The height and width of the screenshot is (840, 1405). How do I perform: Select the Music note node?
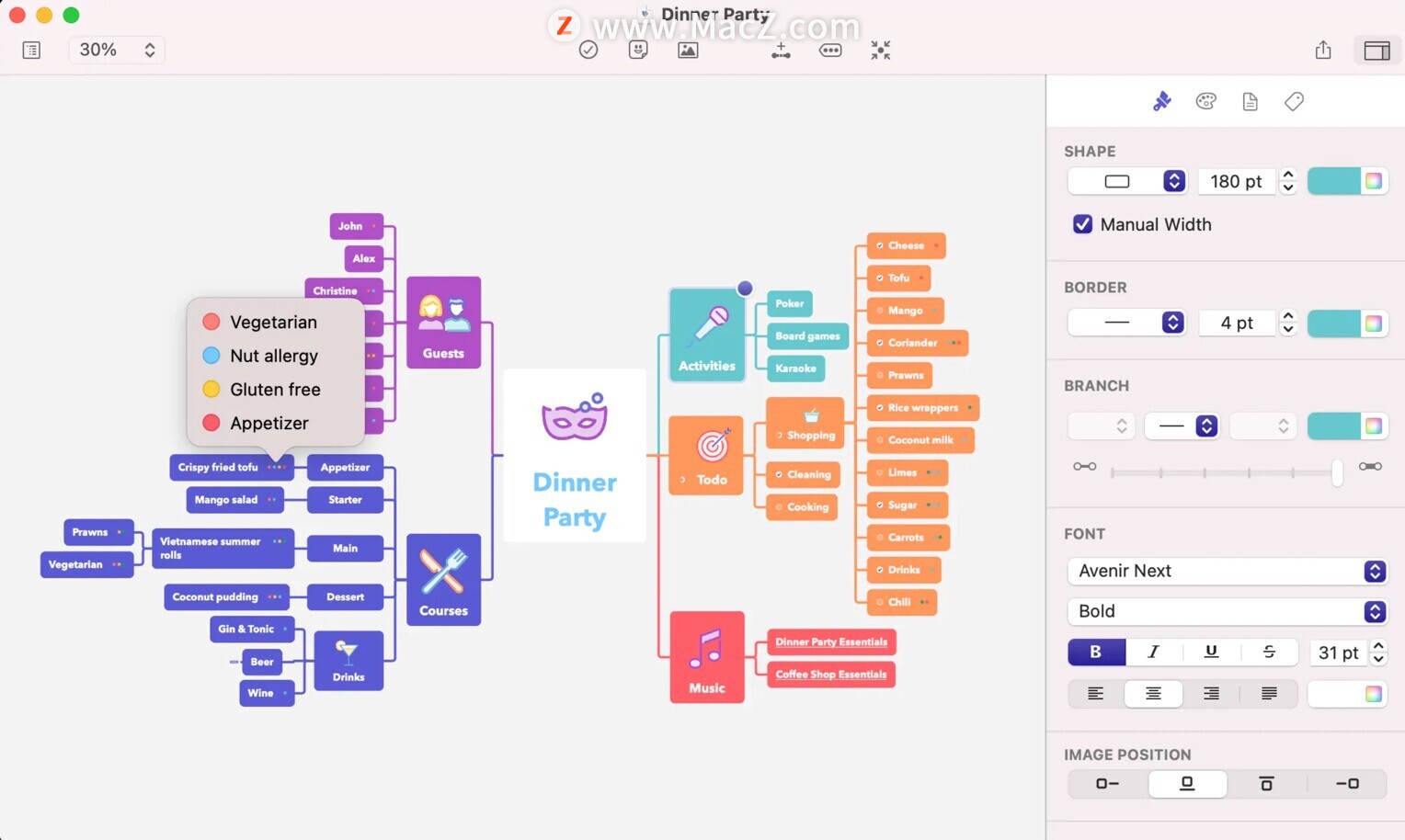[707, 657]
